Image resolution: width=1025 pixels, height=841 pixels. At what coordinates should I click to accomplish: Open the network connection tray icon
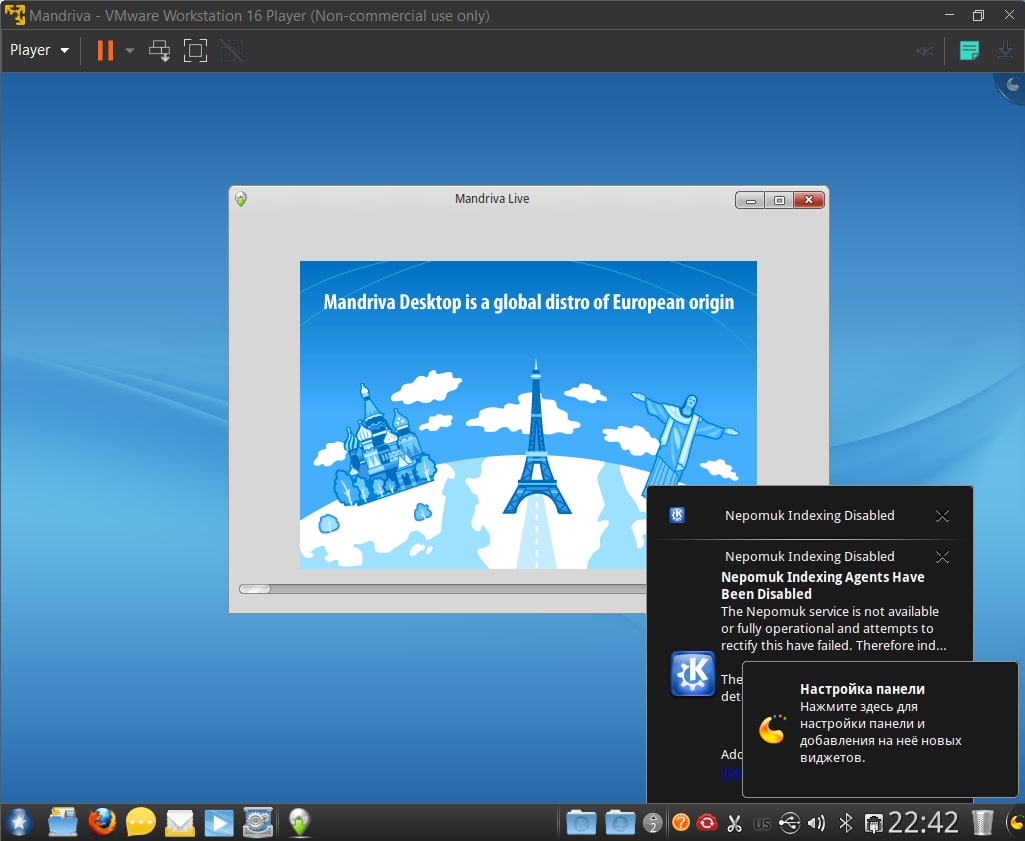pyautogui.click(x=873, y=823)
